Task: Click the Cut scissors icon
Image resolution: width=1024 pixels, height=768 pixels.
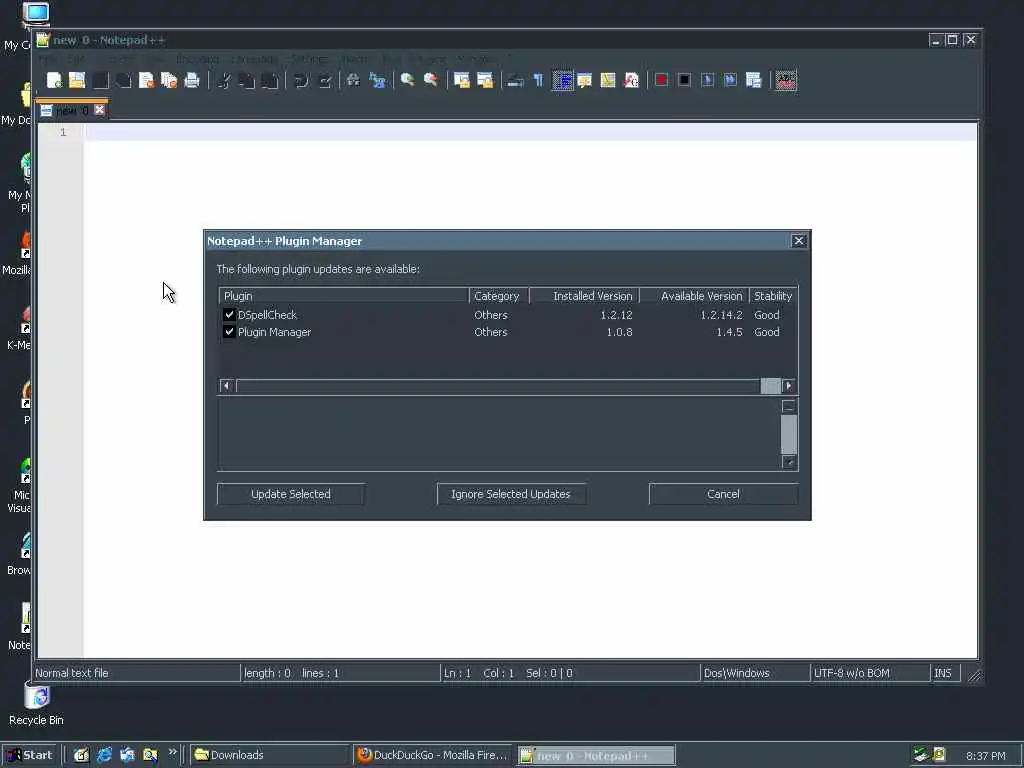Action: click(224, 80)
